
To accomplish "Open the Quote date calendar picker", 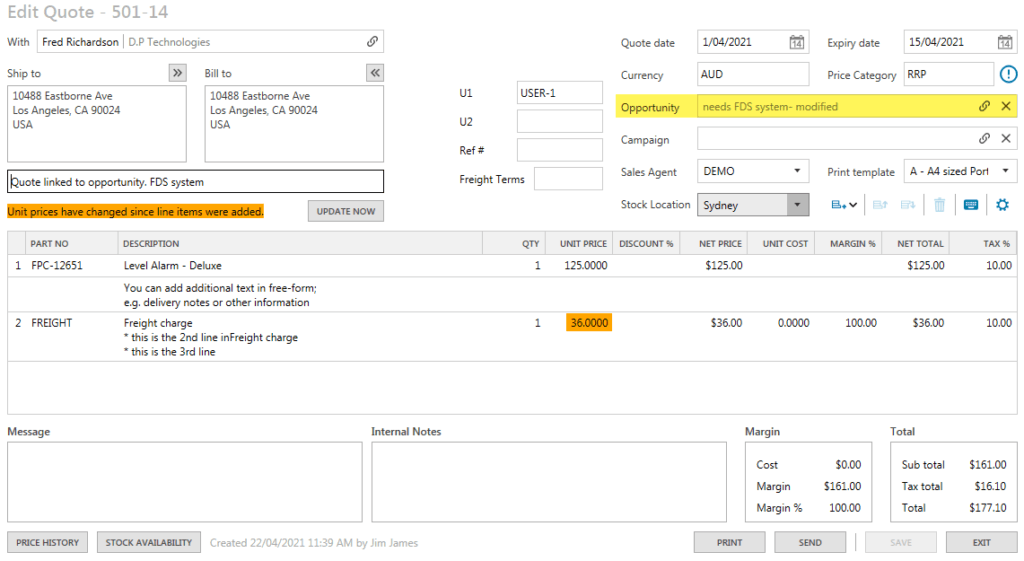I will click(x=797, y=42).
